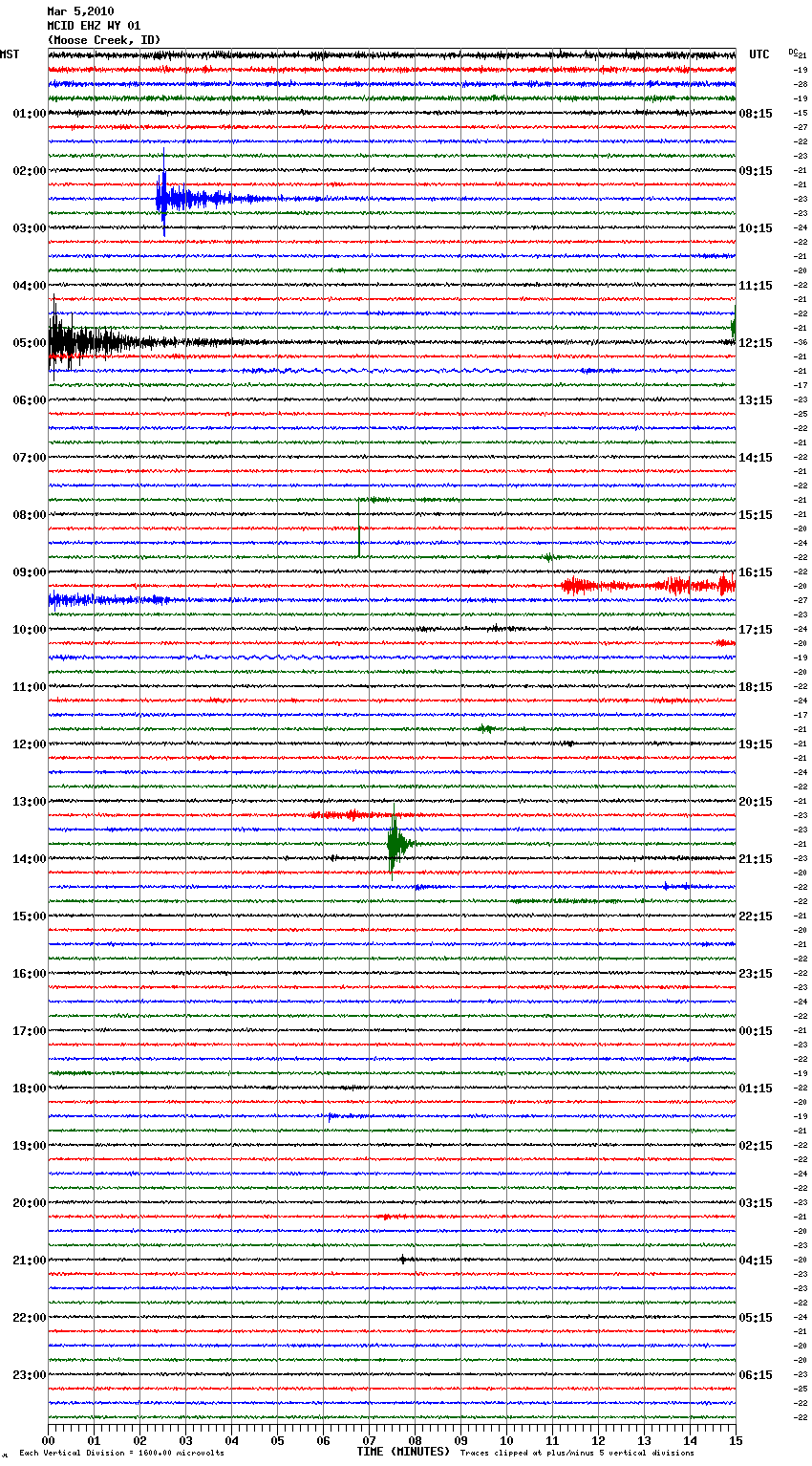Click the green seismic burst before 14:00
This screenshot has width=812, height=1466.
coord(399,843)
